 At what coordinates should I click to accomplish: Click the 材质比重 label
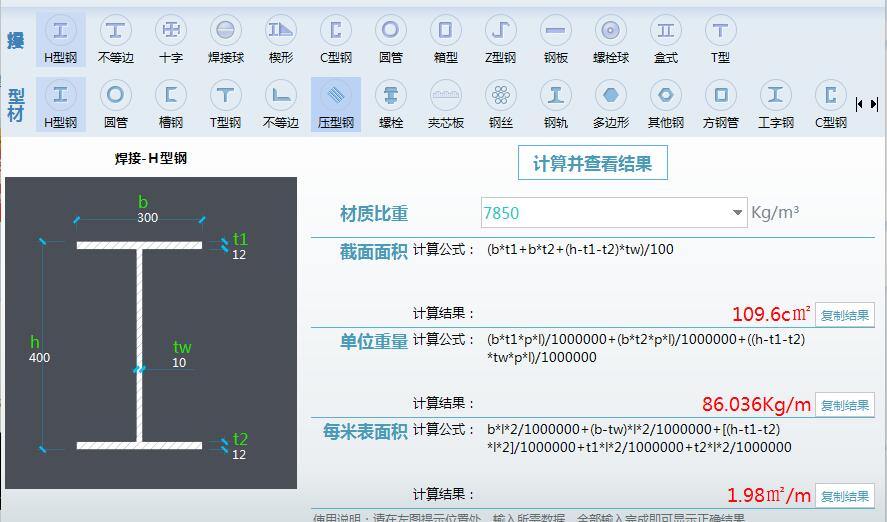pyautogui.click(x=374, y=213)
